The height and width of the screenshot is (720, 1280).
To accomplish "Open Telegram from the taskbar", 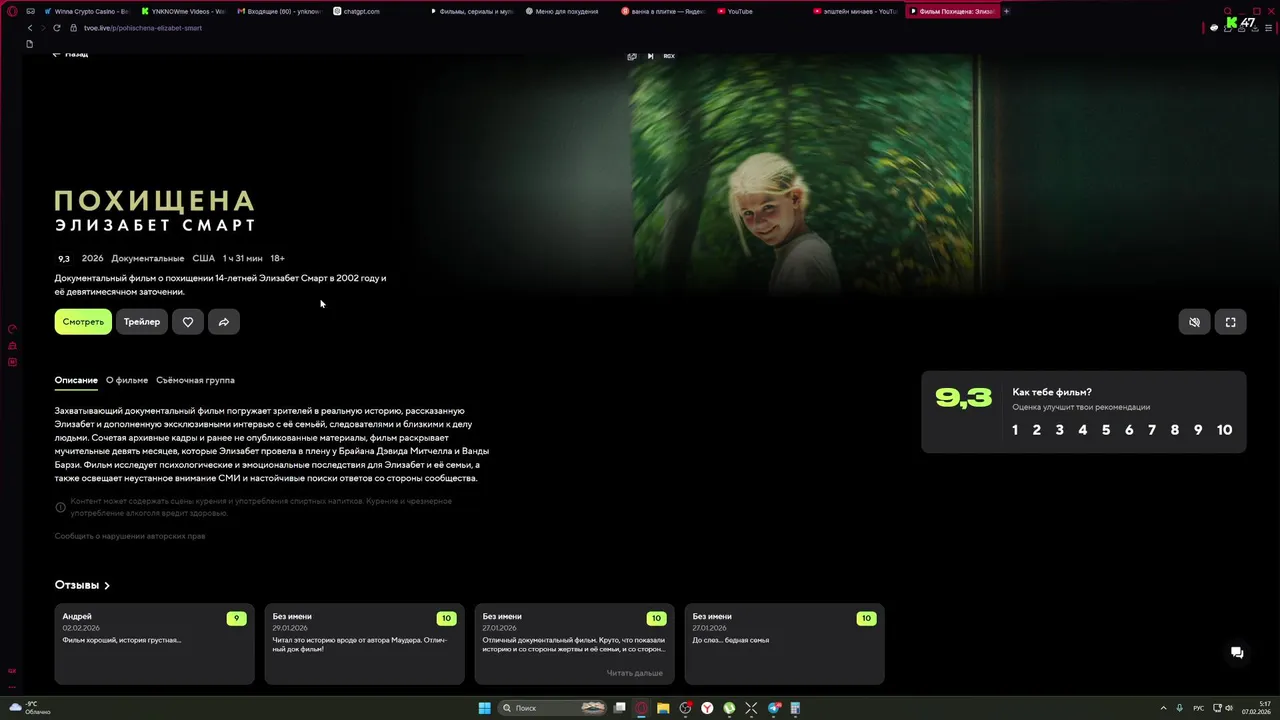I will 774,708.
